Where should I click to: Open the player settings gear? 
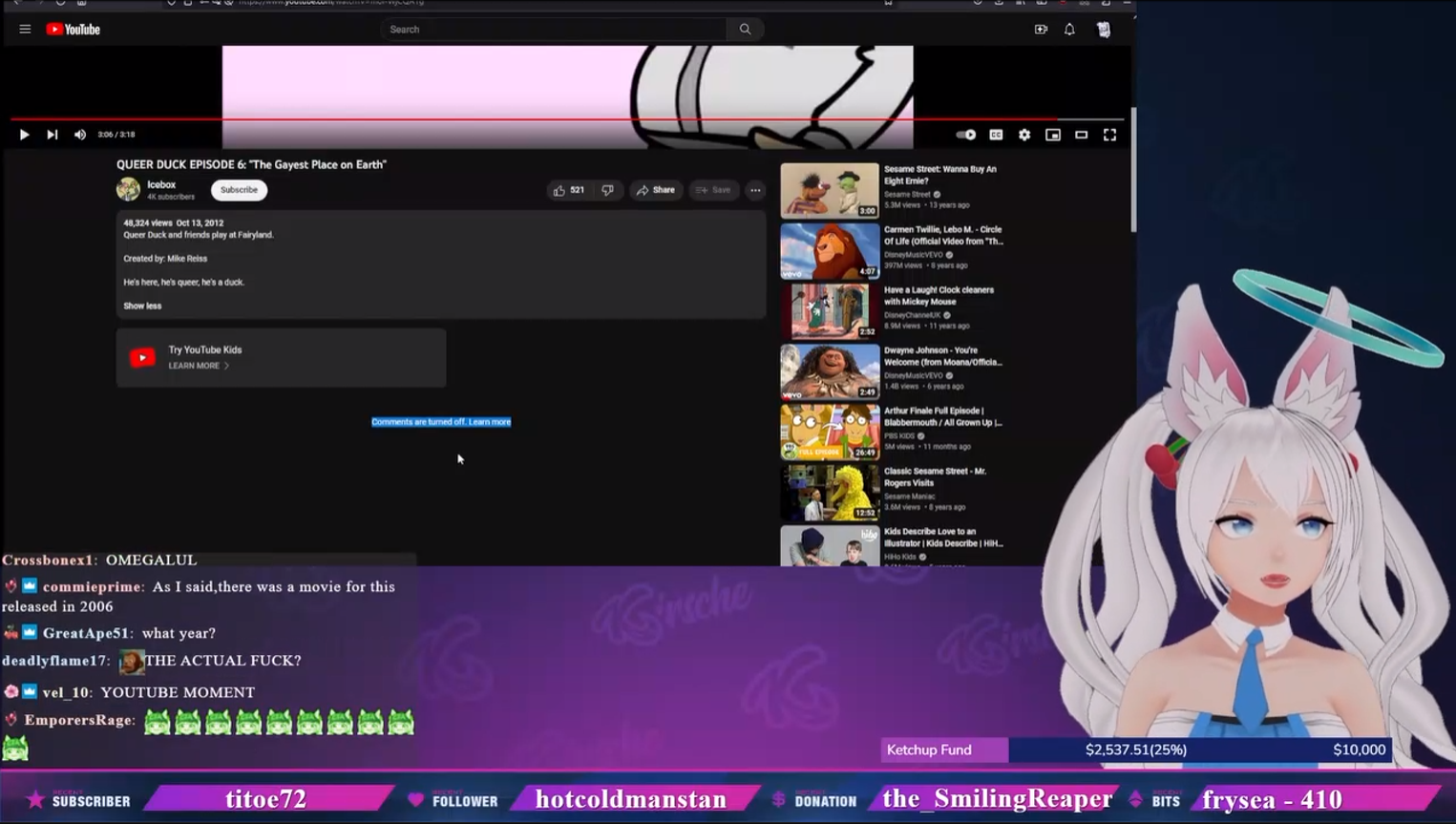1024,135
